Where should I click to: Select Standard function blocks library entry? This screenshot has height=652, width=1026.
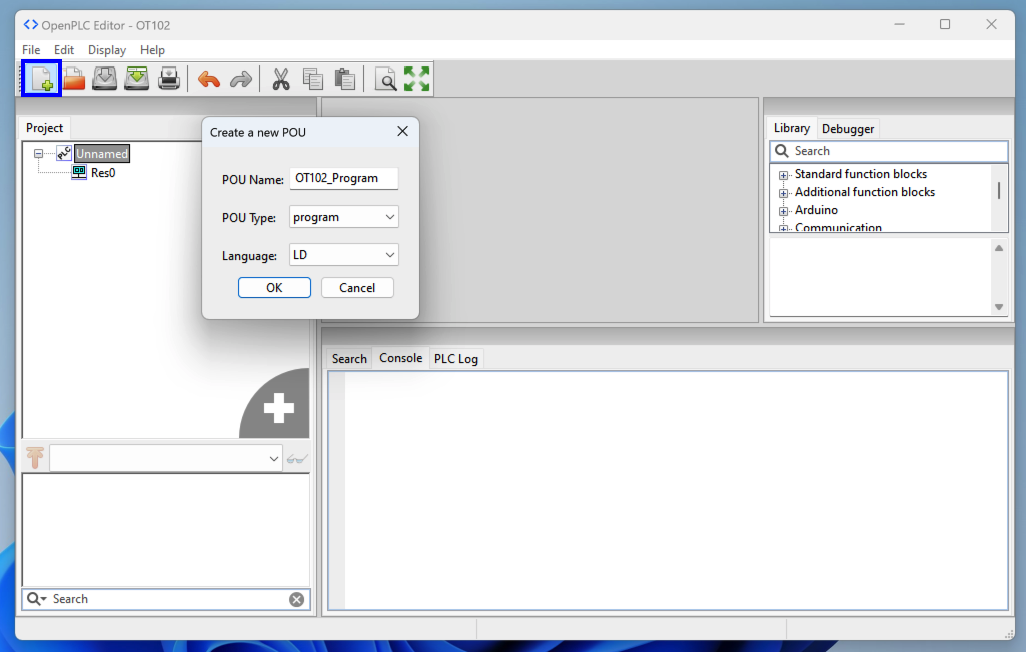tap(860, 174)
